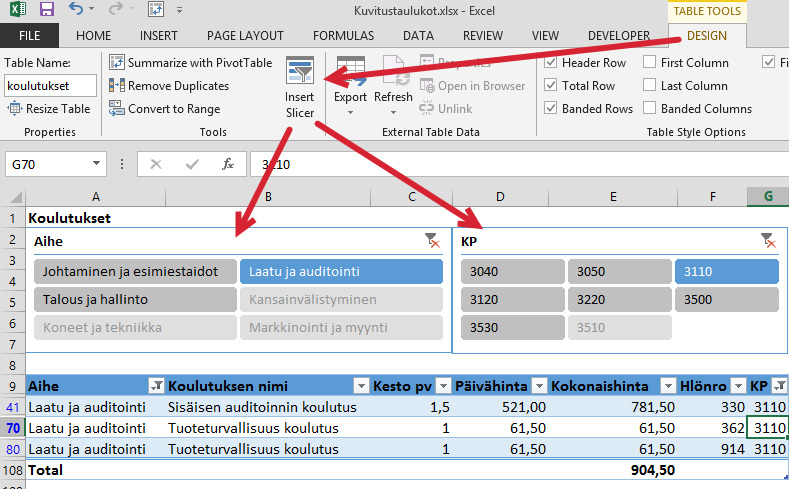Click the Table Name input field
The height and width of the screenshot is (489, 789).
[x=50, y=86]
